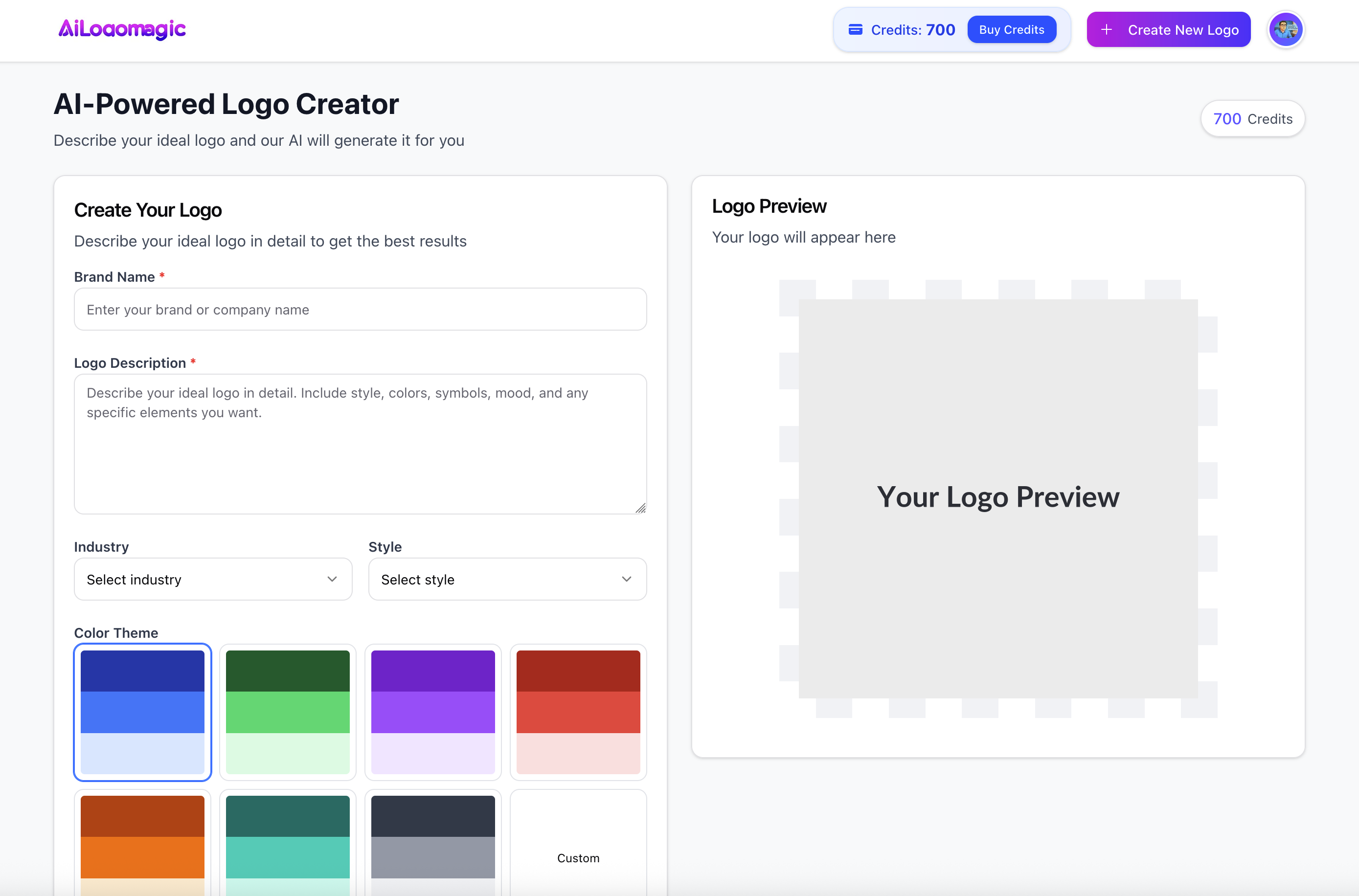Click the credit card icon beside Credits
1359x896 pixels.
[855, 30]
